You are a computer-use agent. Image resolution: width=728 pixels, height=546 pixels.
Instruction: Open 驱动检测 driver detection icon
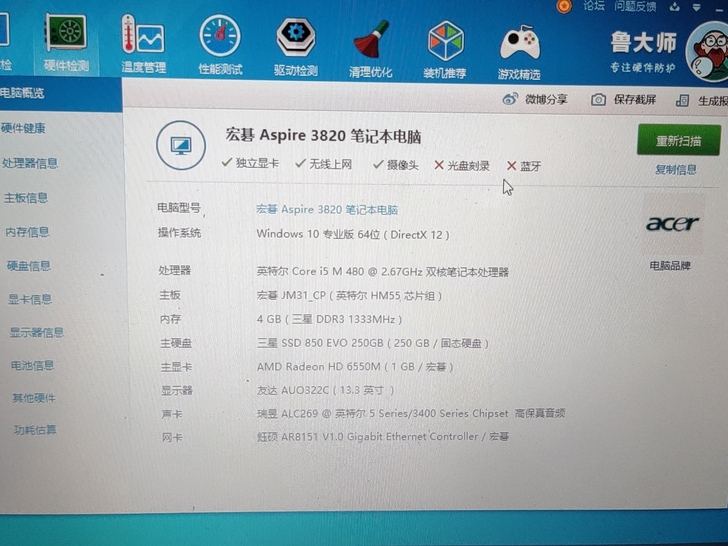[x=296, y=47]
